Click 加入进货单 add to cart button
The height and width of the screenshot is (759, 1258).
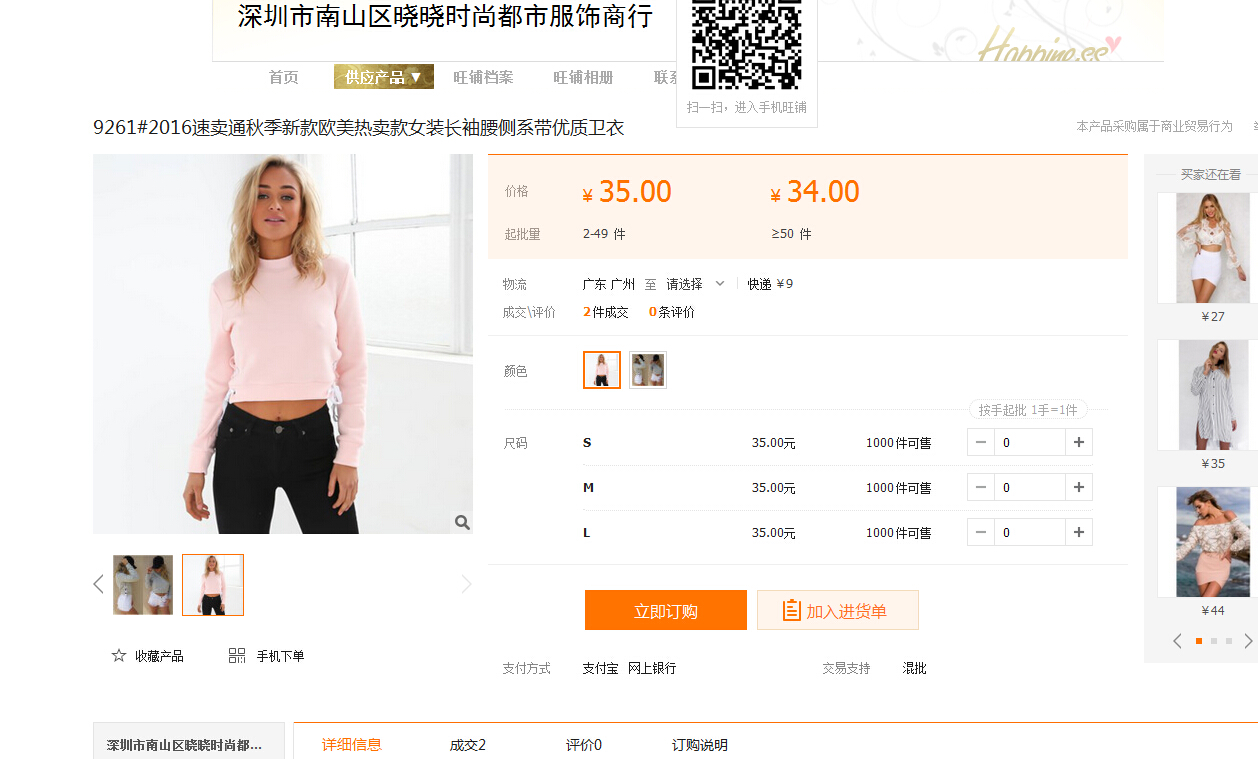[837, 611]
